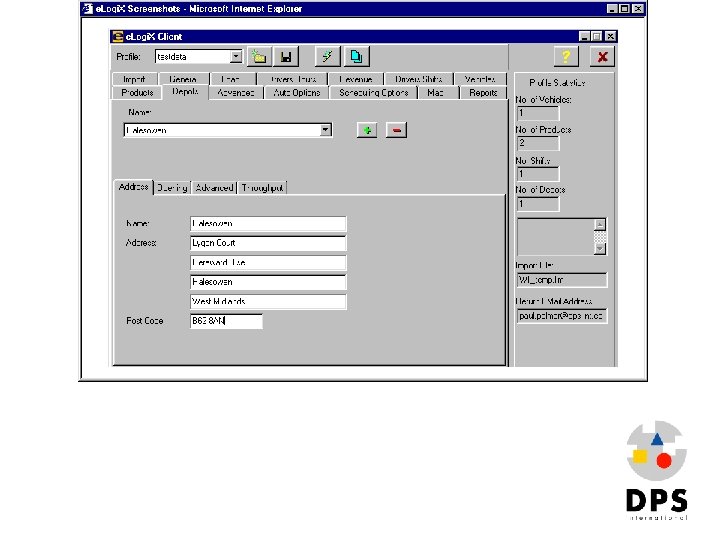The height and width of the screenshot is (540, 720).
Task: Open the Revenue tab
Action: tap(355, 79)
